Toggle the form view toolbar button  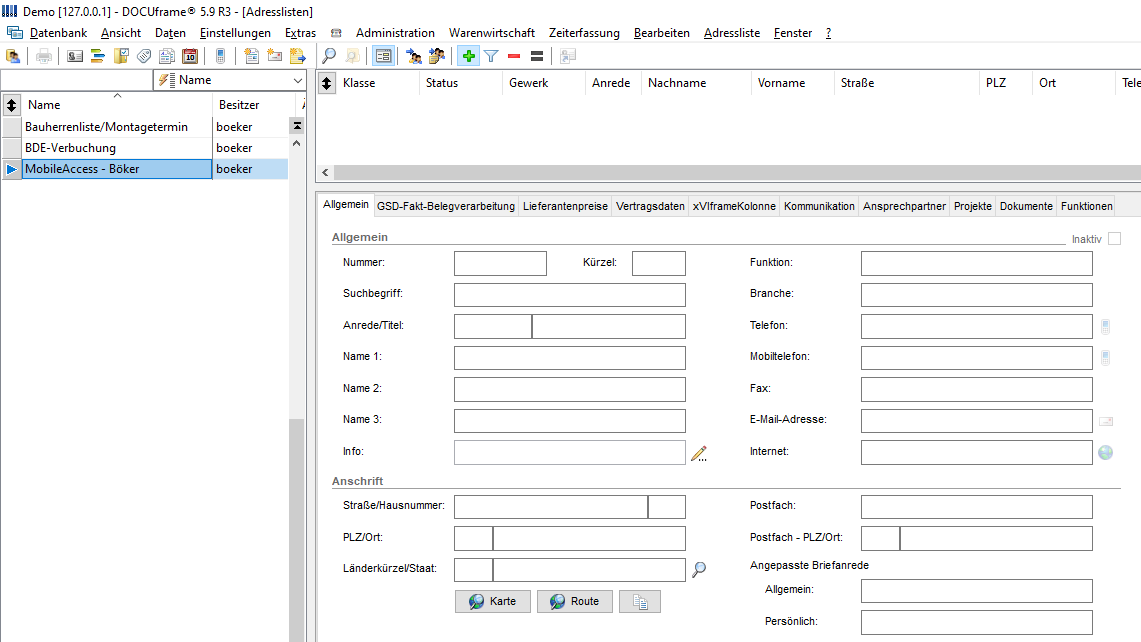(383, 56)
